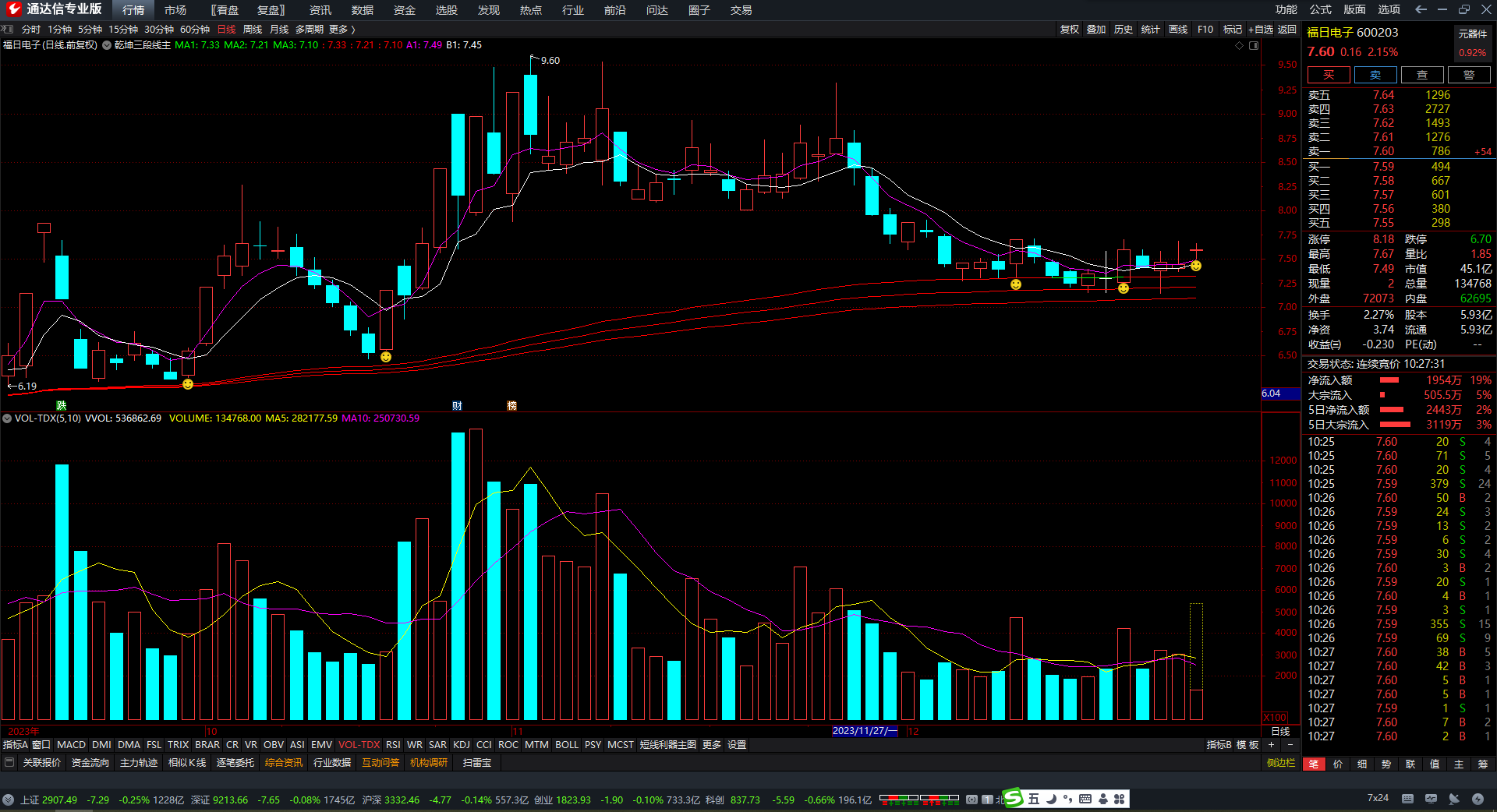Open the 市场 menu tab

click(175, 10)
